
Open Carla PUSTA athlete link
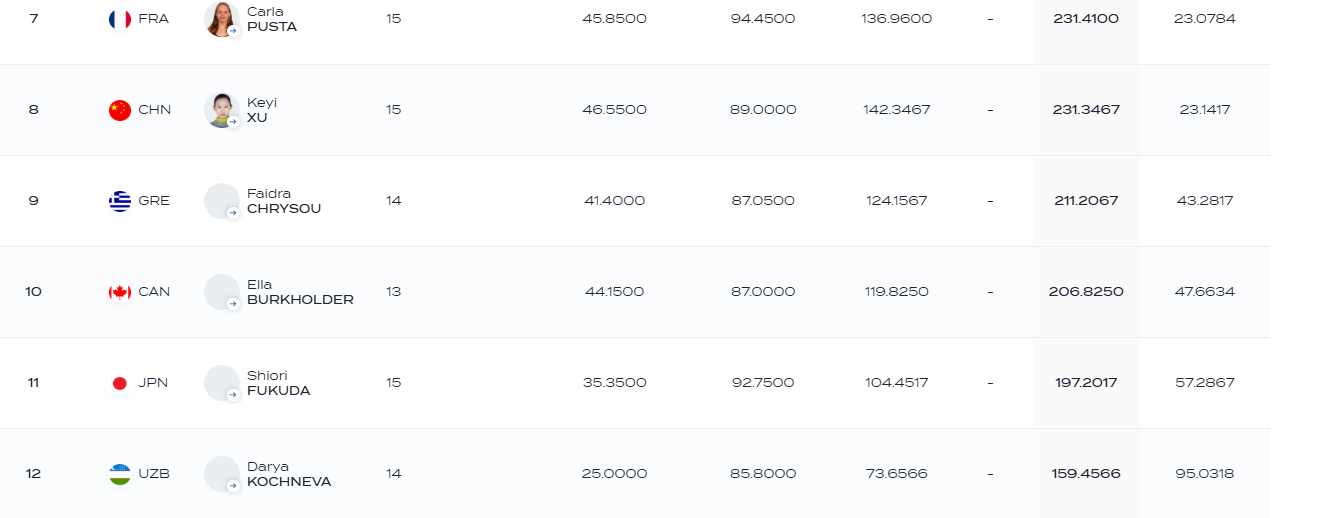click(272, 19)
